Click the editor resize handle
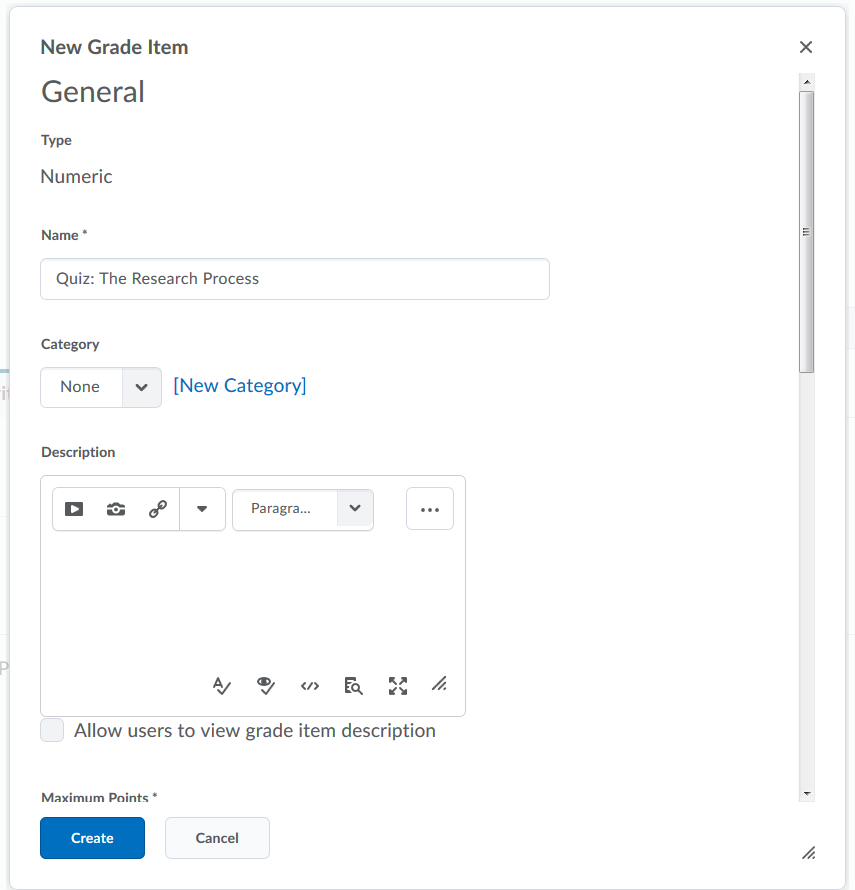Screen dimensions: 855x890 [439, 685]
